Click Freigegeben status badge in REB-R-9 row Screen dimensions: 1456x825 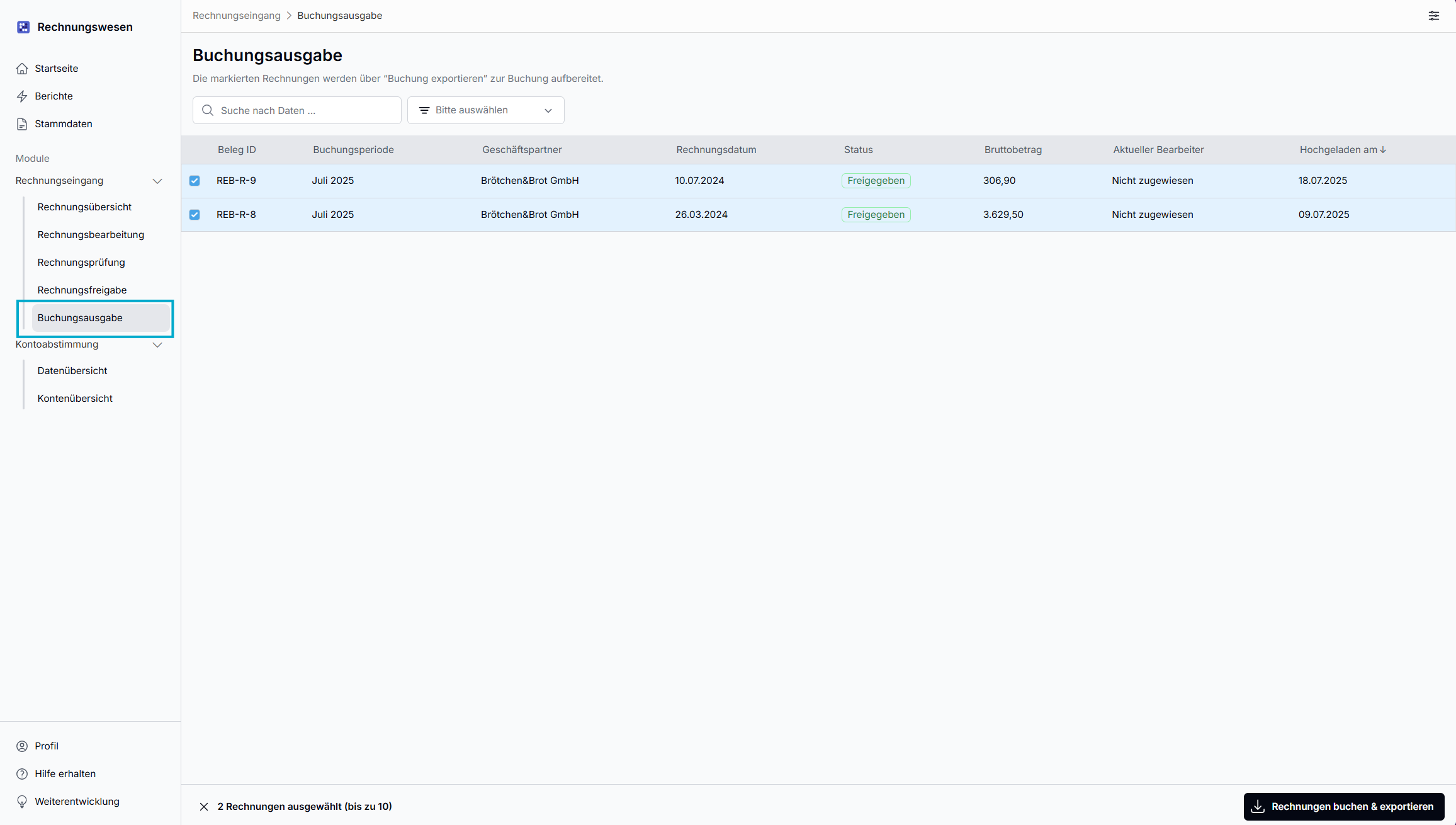(876, 181)
